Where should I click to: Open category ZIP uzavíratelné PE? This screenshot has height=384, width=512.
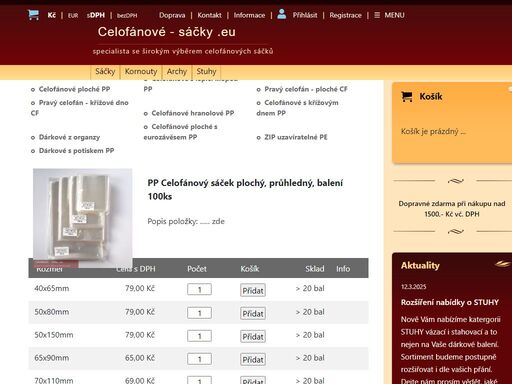click(x=296, y=137)
